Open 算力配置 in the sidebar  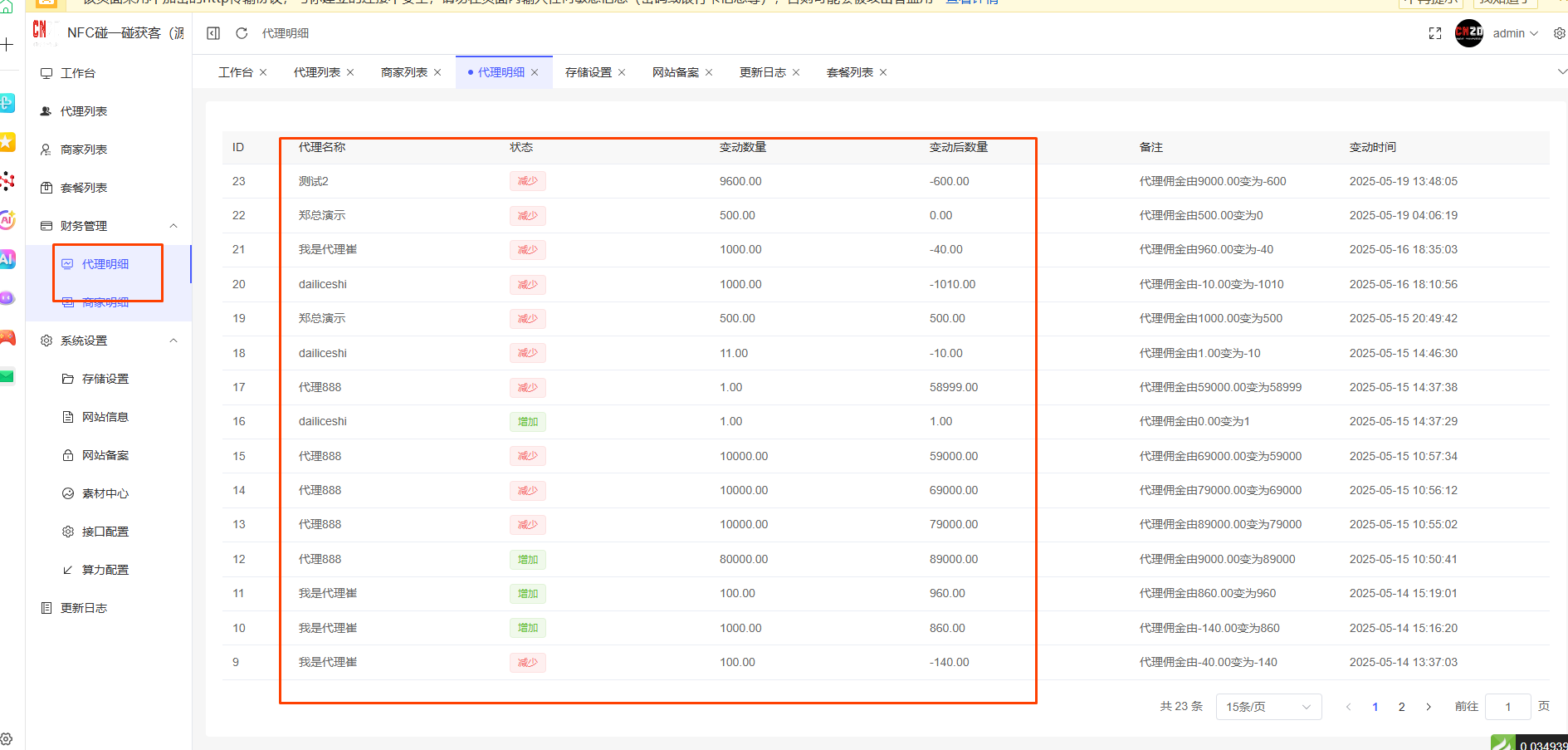pos(105,570)
